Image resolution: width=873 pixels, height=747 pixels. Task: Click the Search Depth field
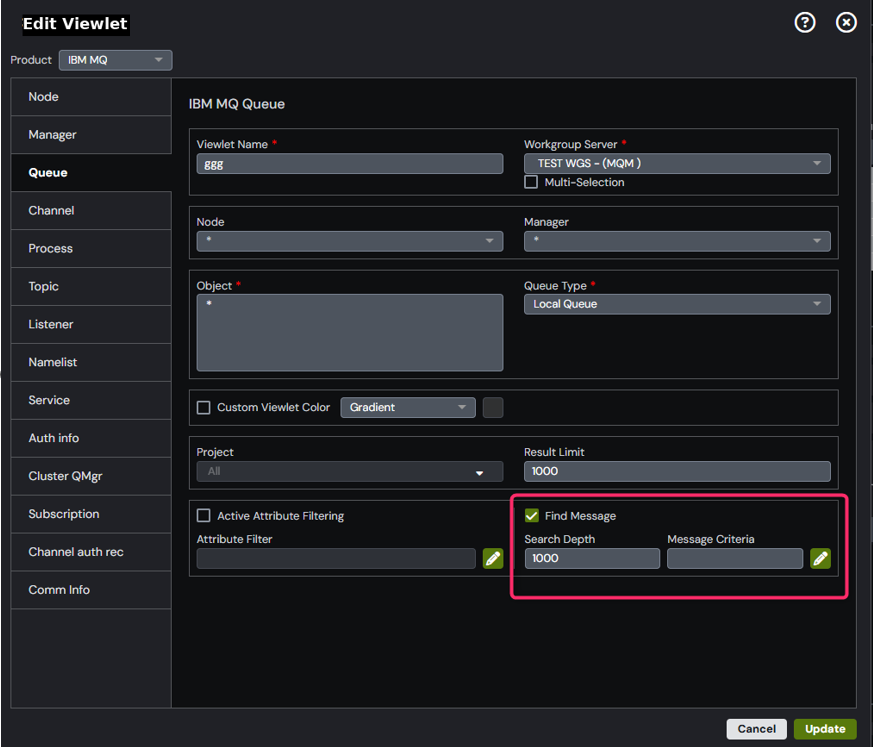[592, 558]
